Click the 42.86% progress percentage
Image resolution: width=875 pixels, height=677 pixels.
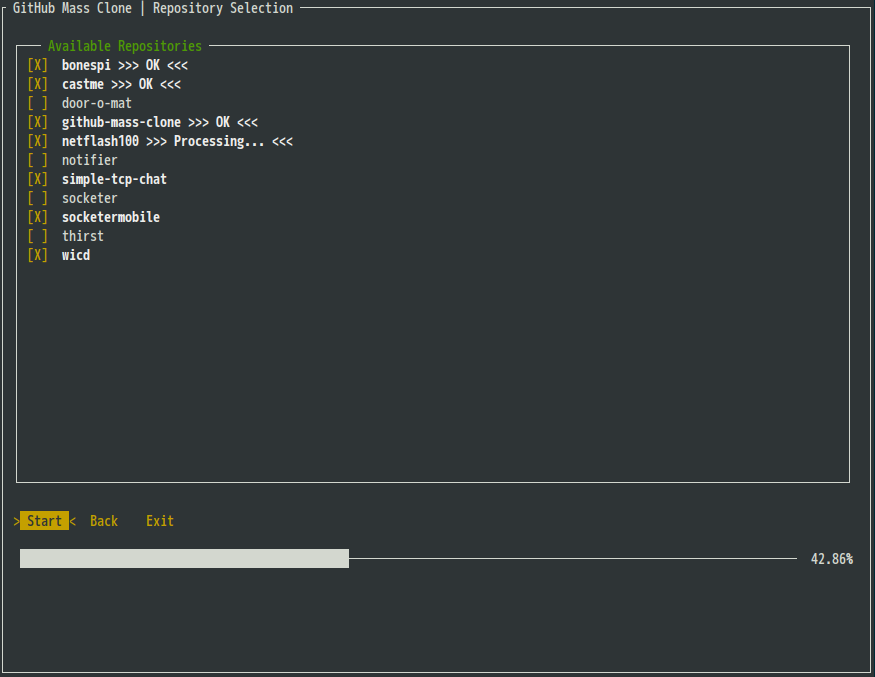tap(831, 559)
